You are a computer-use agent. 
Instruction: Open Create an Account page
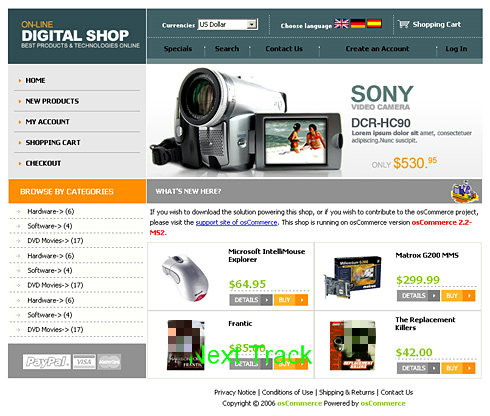point(377,49)
